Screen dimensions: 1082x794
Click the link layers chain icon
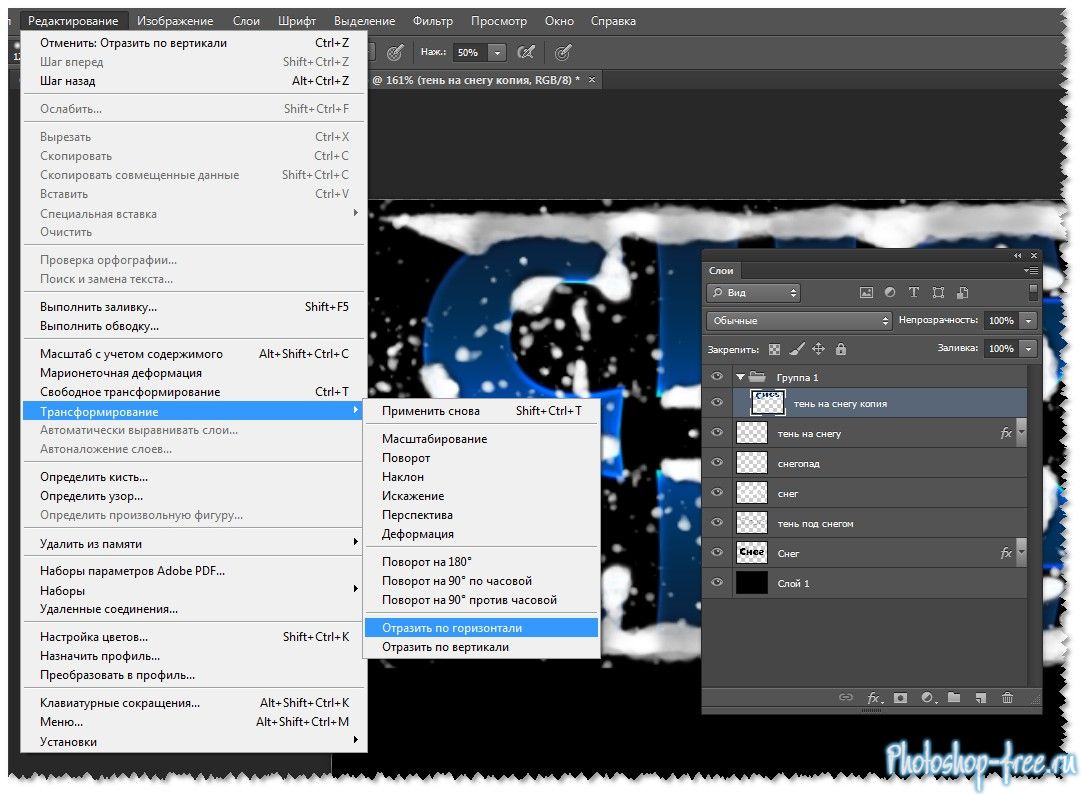tap(845, 698)
